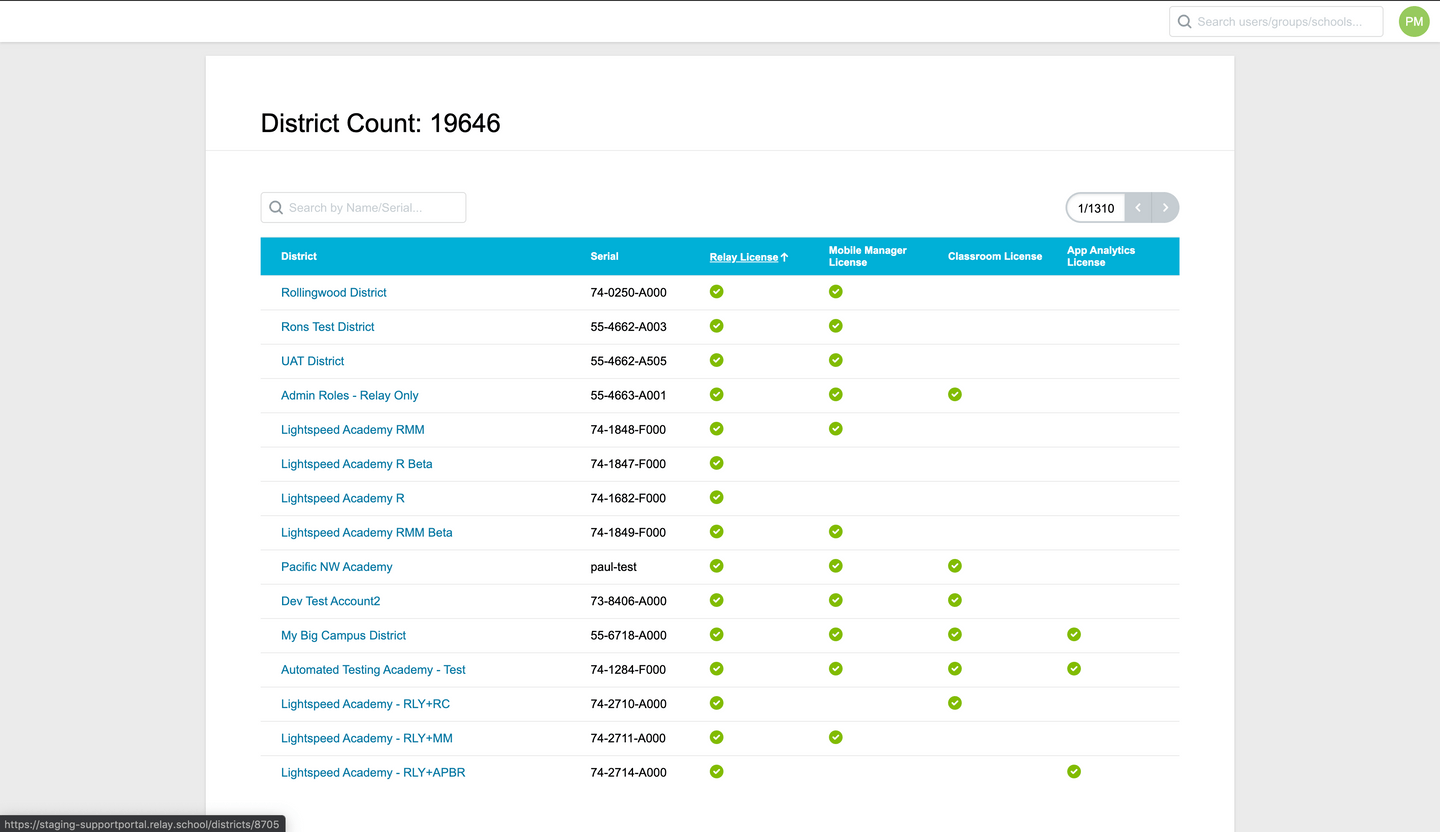Viewport: 1440px width, 832px height.
Task: Open My Big Campus District link
Action: (344, 635)
